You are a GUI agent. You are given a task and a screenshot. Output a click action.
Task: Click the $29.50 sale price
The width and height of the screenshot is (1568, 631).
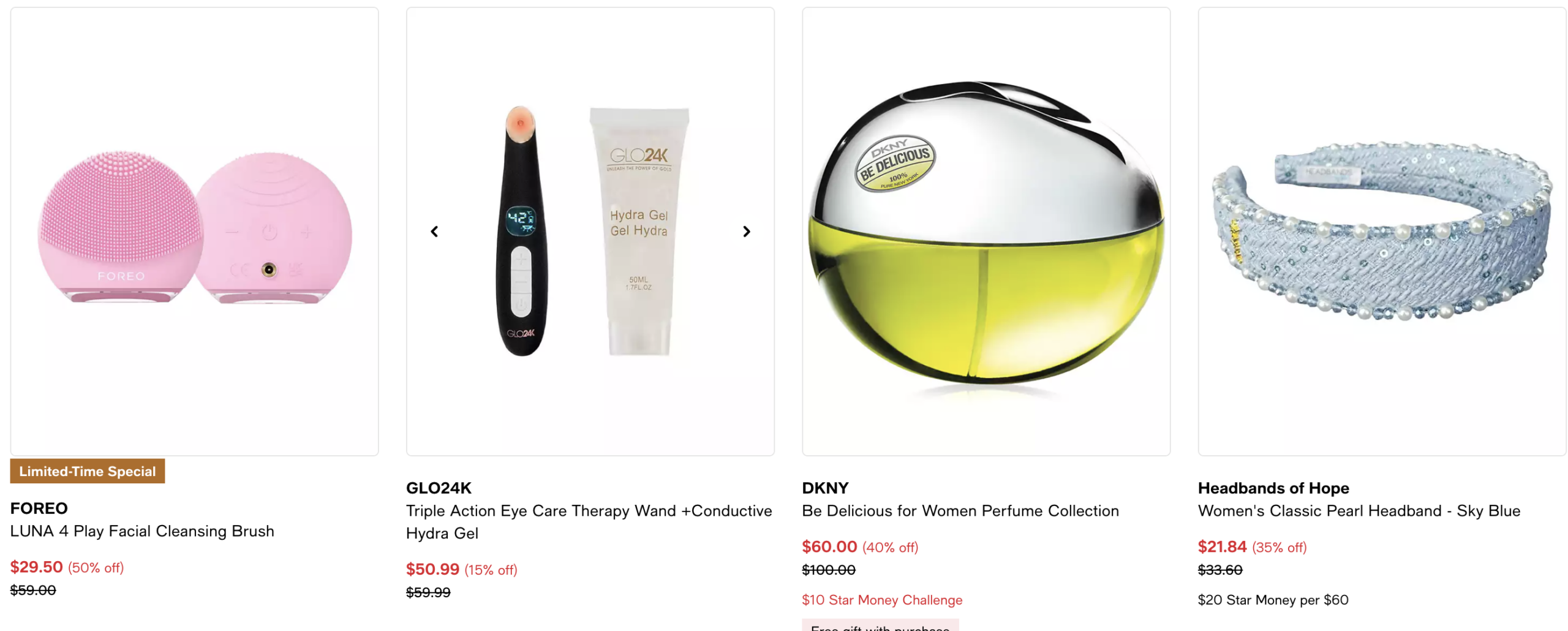36,567
